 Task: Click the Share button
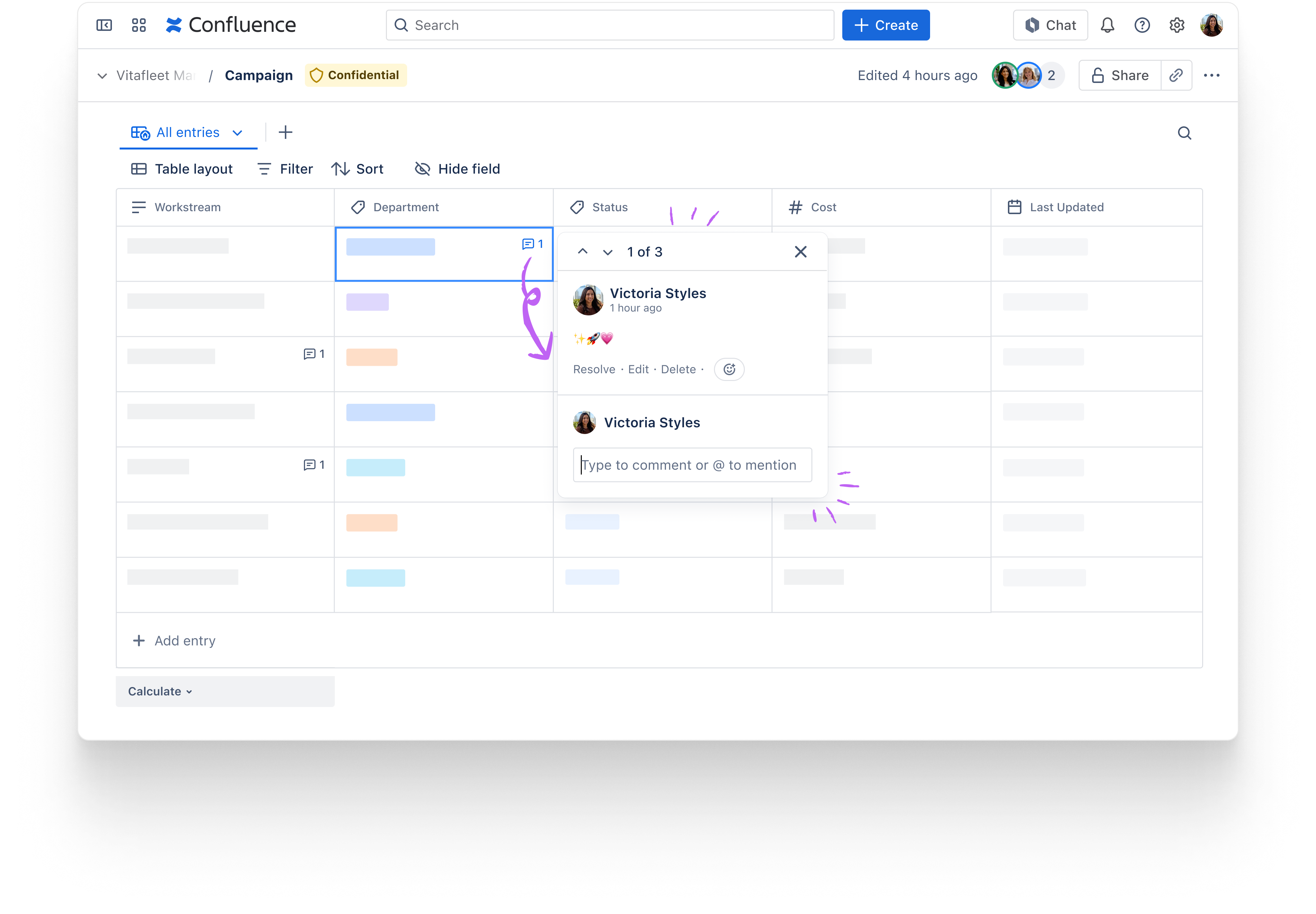click(x=1120, y=75)
